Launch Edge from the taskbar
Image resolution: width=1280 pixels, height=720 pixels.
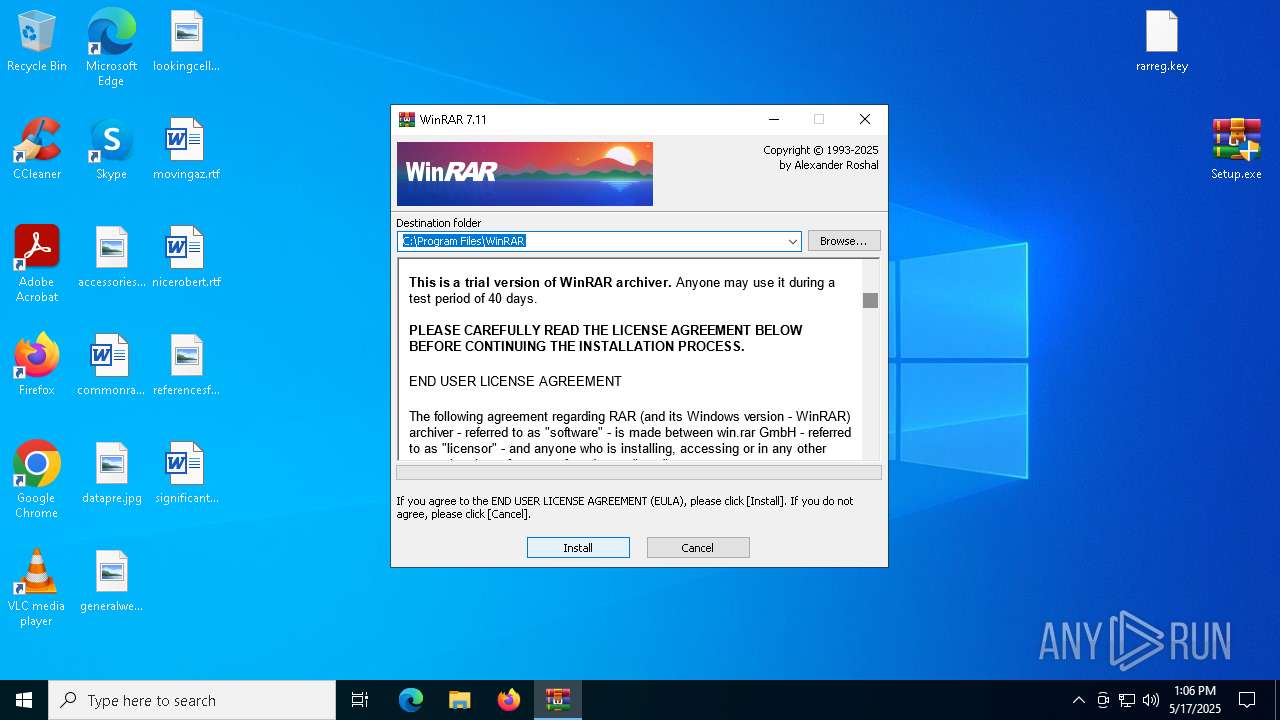411,700
